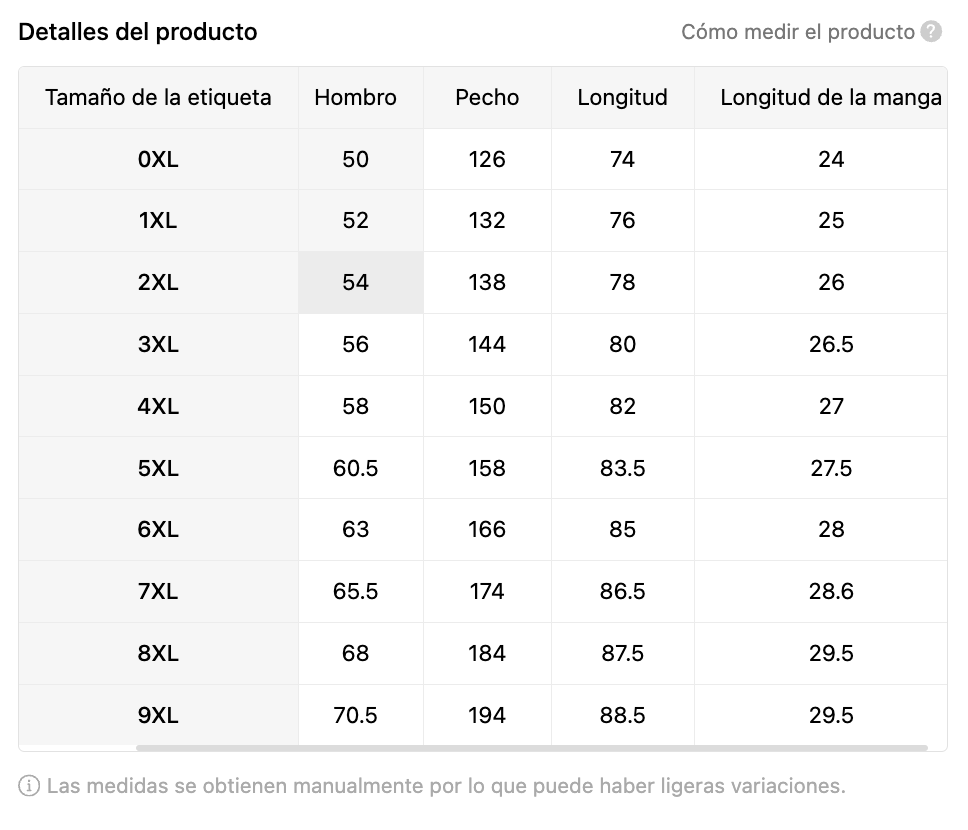Click the 'Detalles del producto' heading
The width and height of the screenshot is (968, 830).
coord(138,32)
